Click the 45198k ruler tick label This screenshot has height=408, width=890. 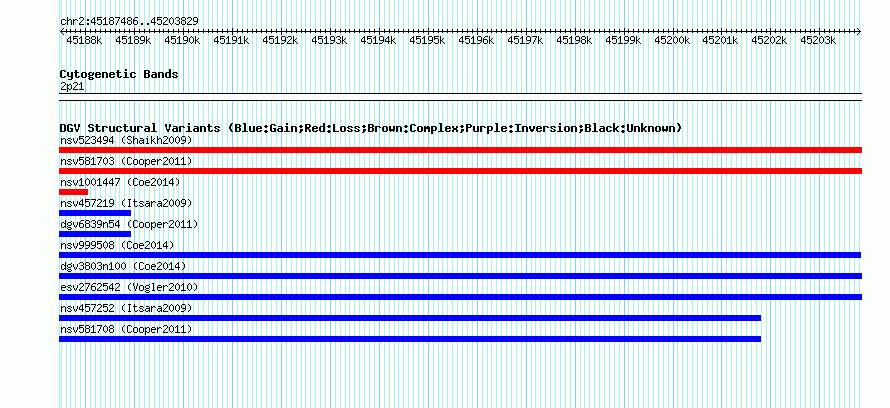[574, 40]
